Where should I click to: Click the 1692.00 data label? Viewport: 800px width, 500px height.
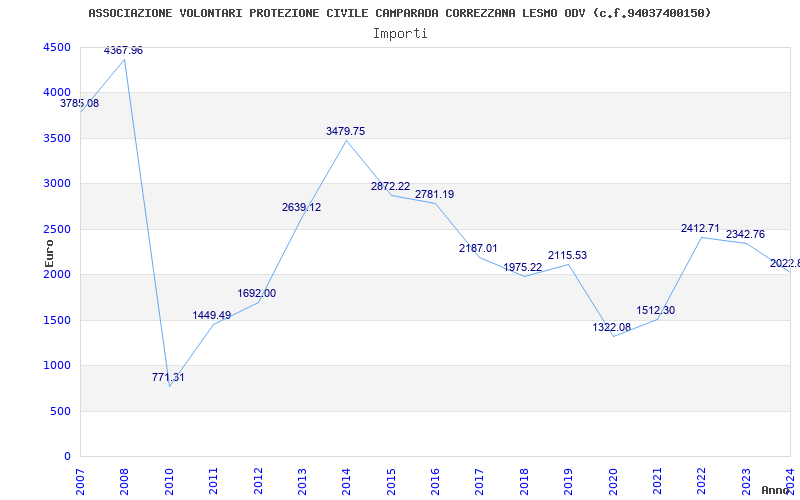click(x=257, y=294)
